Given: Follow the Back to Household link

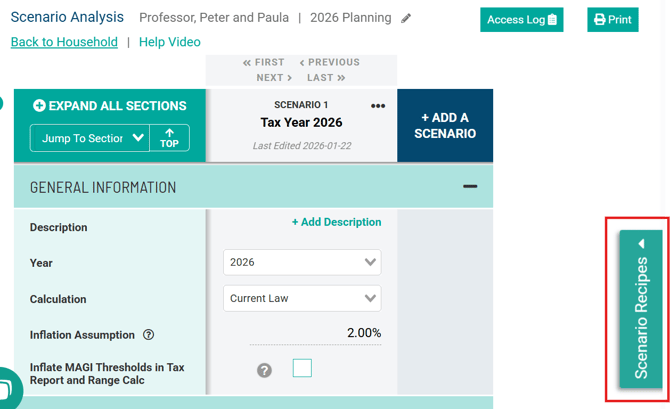Looking at the screenshot, I should pyautogui.click(x=64, y=42).
